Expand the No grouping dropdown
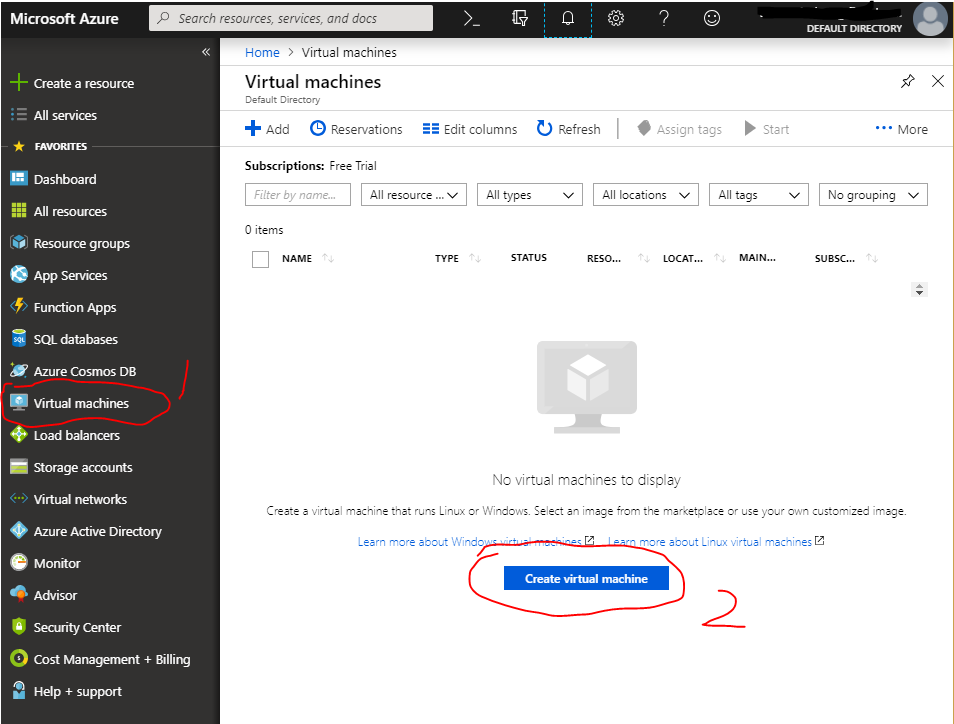The height and width of the screenshot is (724, 954). click(872, 194)
